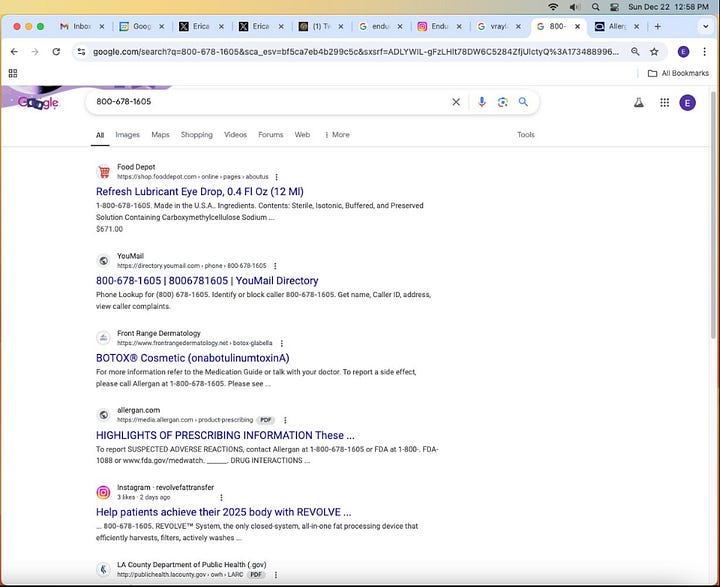Open Help patients achieve 2025 body result

(x=224, y=512)
